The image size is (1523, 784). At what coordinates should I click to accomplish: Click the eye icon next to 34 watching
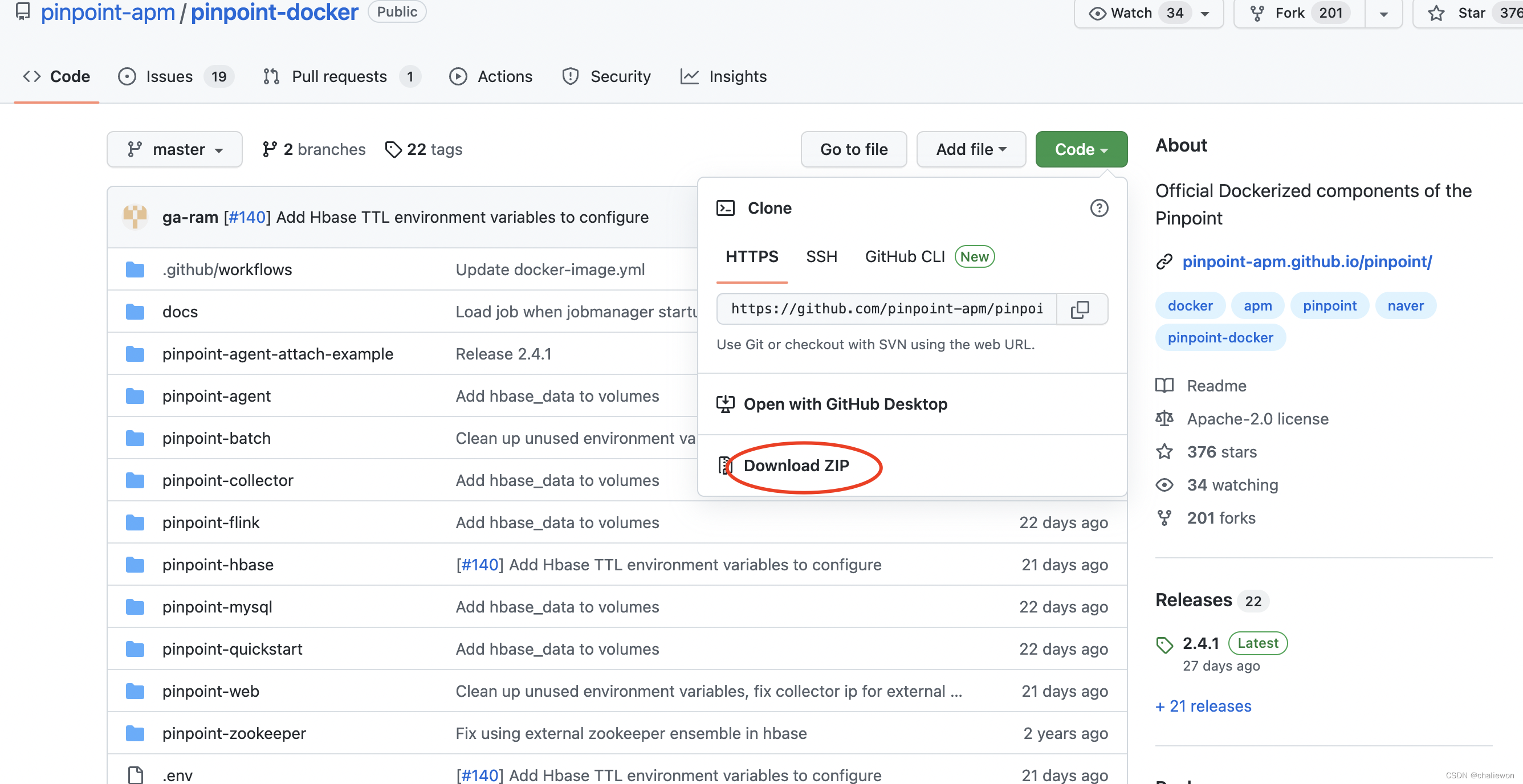click(1164, 485)
